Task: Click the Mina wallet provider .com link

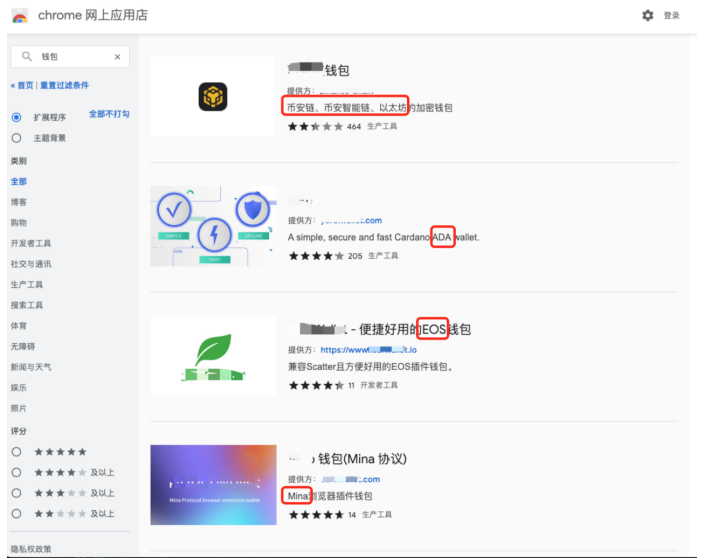Action: coord(351,479)
